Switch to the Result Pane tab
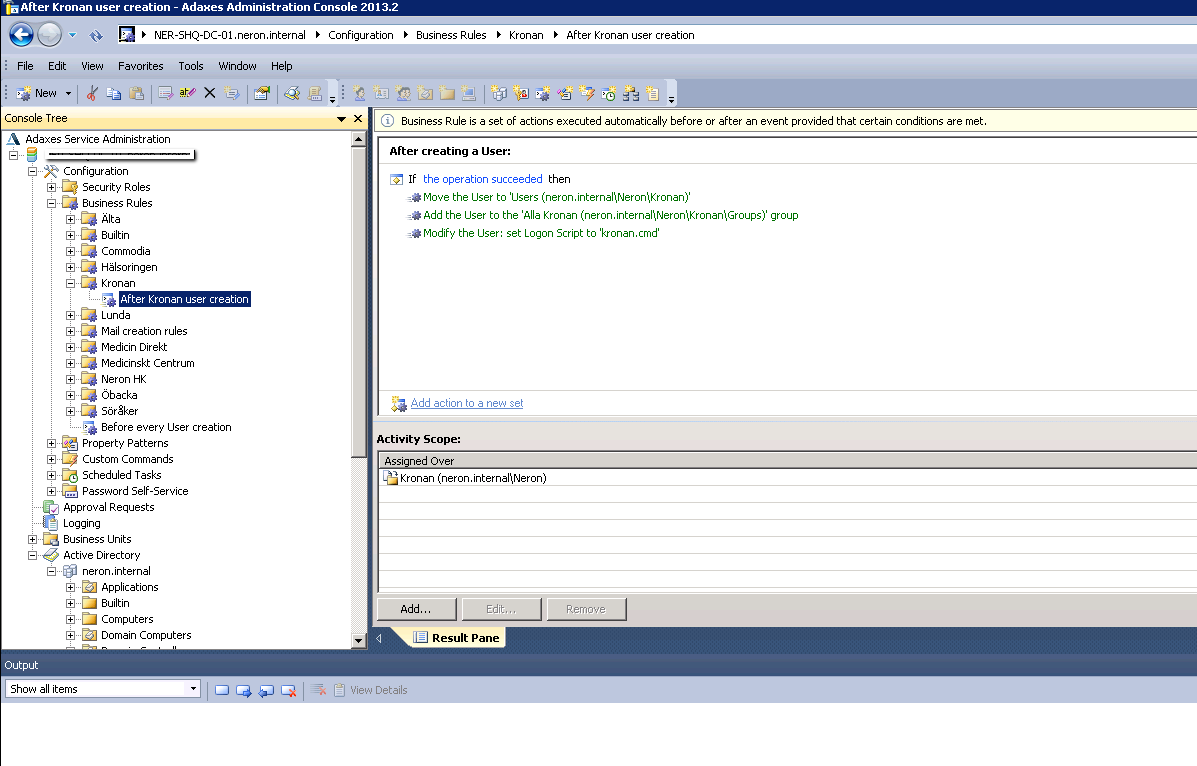The height and width of the screenshot is (766, 1197). (x=457, y=638)
